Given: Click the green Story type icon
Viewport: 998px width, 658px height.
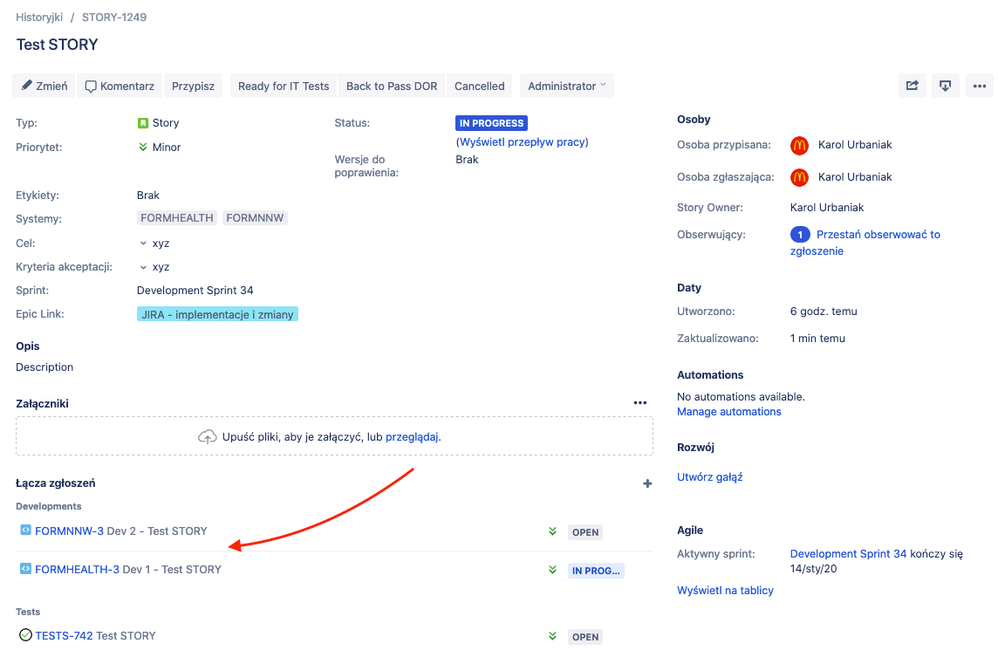Looking at the screenshot, I should (x=143, y=123).
